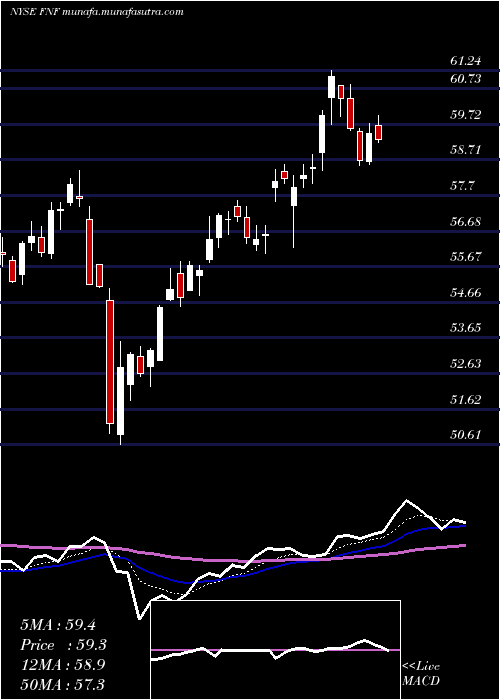Click the last red candle at the chart's right

coord(379,132)
